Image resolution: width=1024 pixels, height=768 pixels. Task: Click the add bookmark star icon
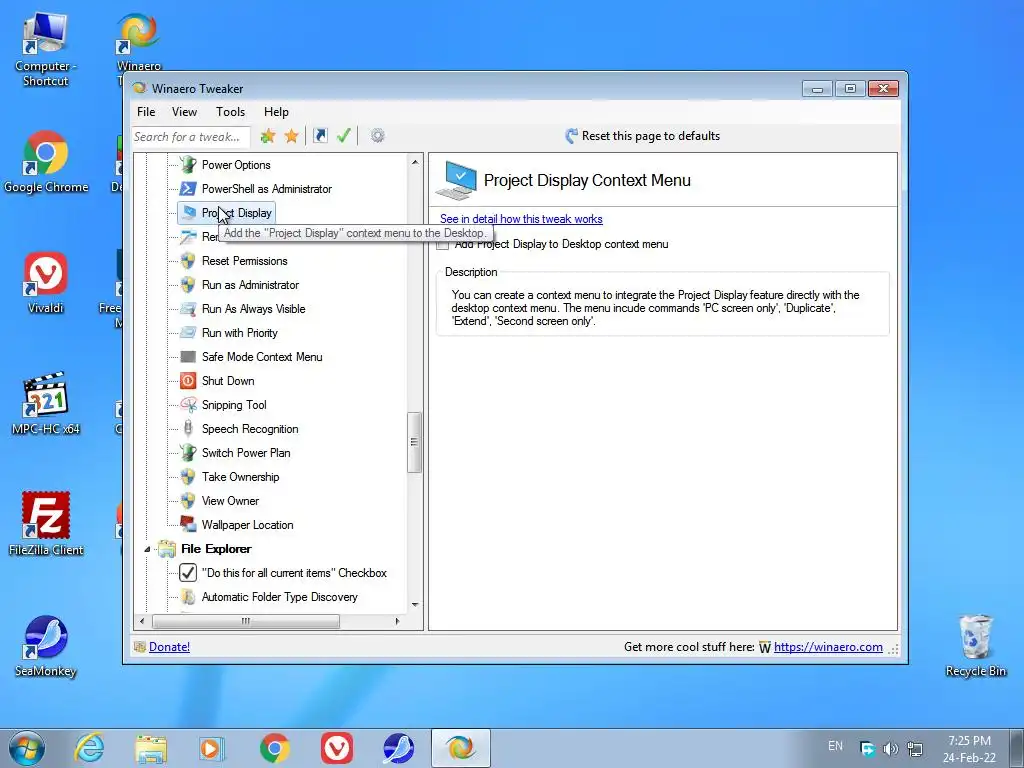pyautogui.click(x=268, y=136)
